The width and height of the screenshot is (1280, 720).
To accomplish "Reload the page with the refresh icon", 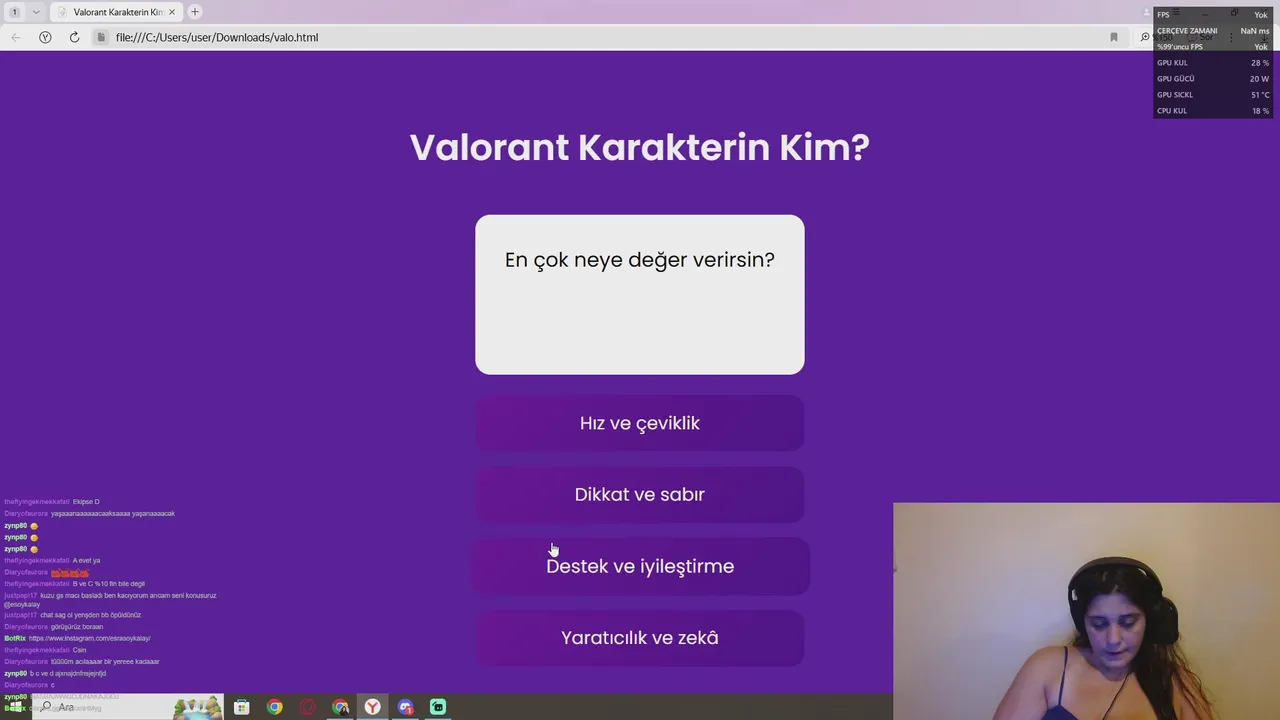I will (74, 37).
